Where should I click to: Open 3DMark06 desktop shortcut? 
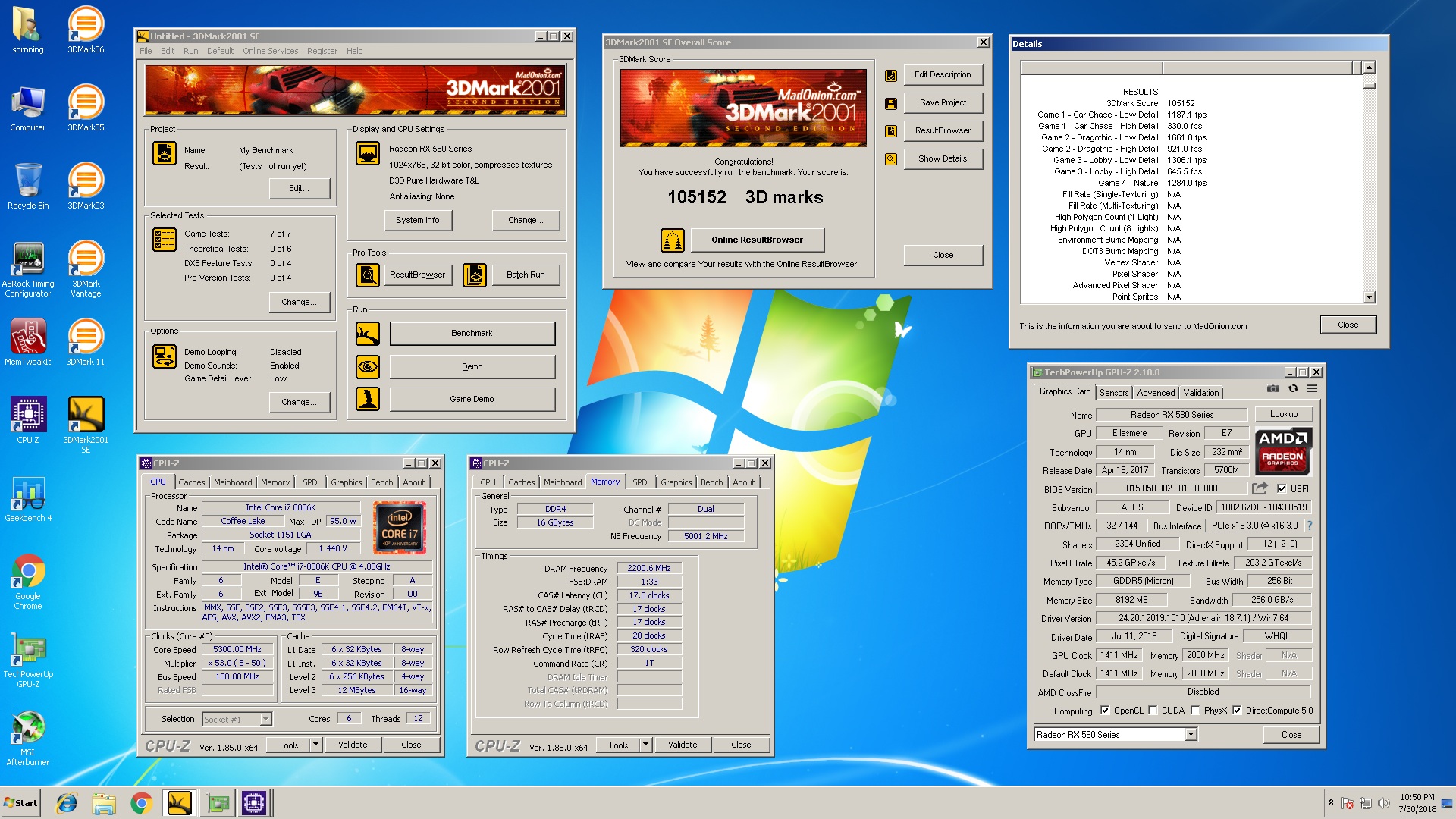click(x=86, y=30)
